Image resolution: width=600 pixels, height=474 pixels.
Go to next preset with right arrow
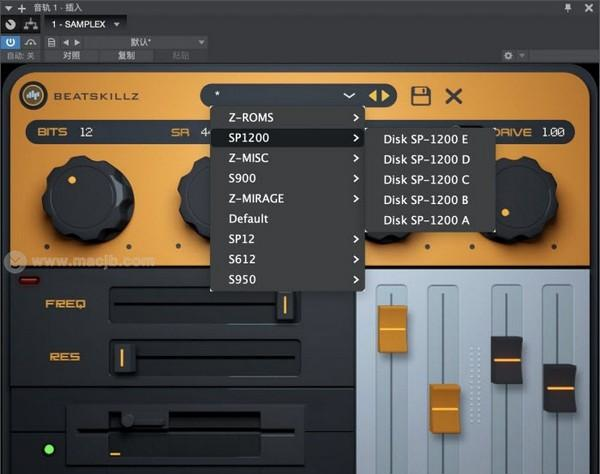[x=385, y=96]
